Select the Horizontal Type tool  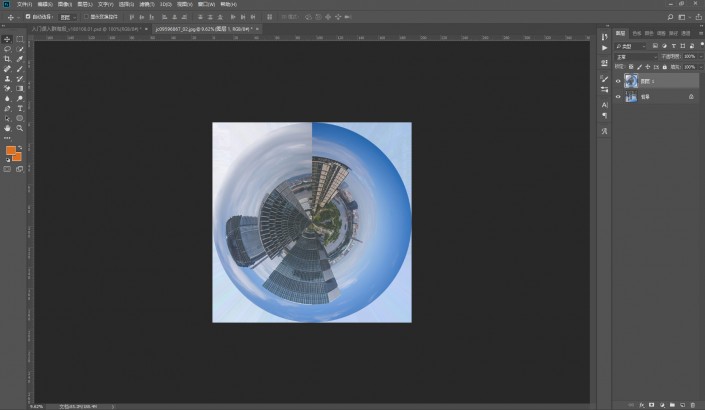20,108
